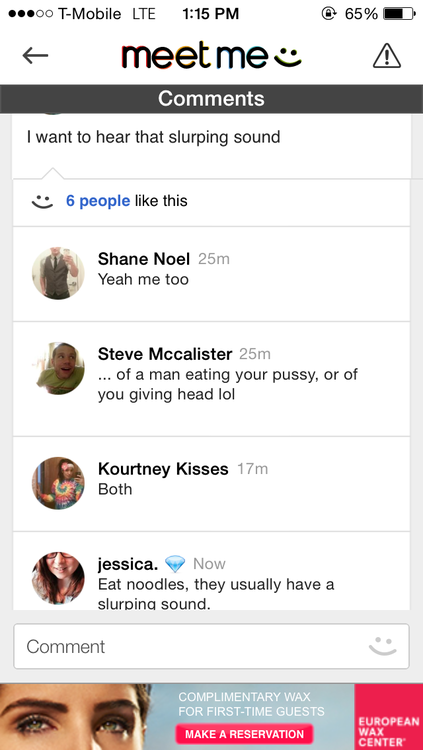Tap jessica's blue diamond badge

[x=175, y=564]
